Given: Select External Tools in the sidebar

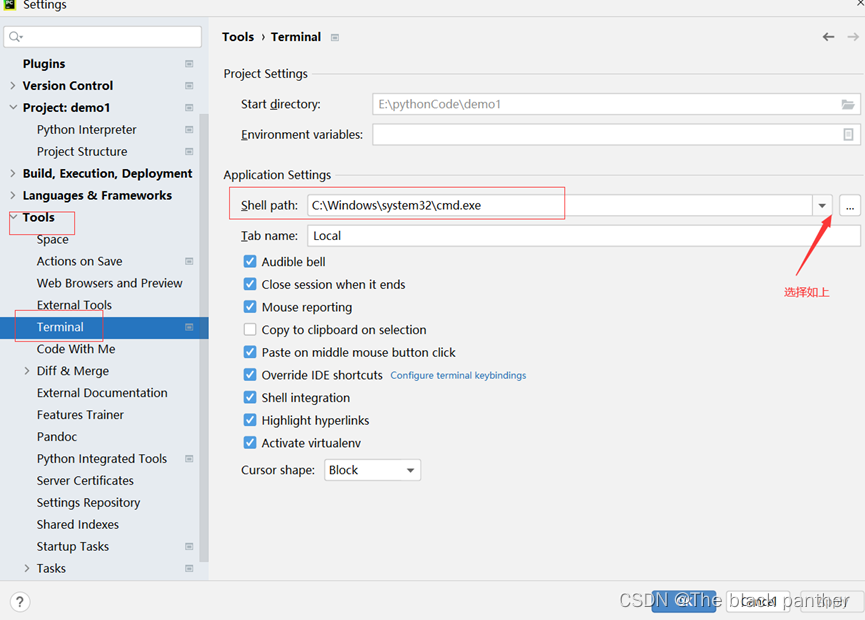Looking at the screenshot, I should 74,305.
